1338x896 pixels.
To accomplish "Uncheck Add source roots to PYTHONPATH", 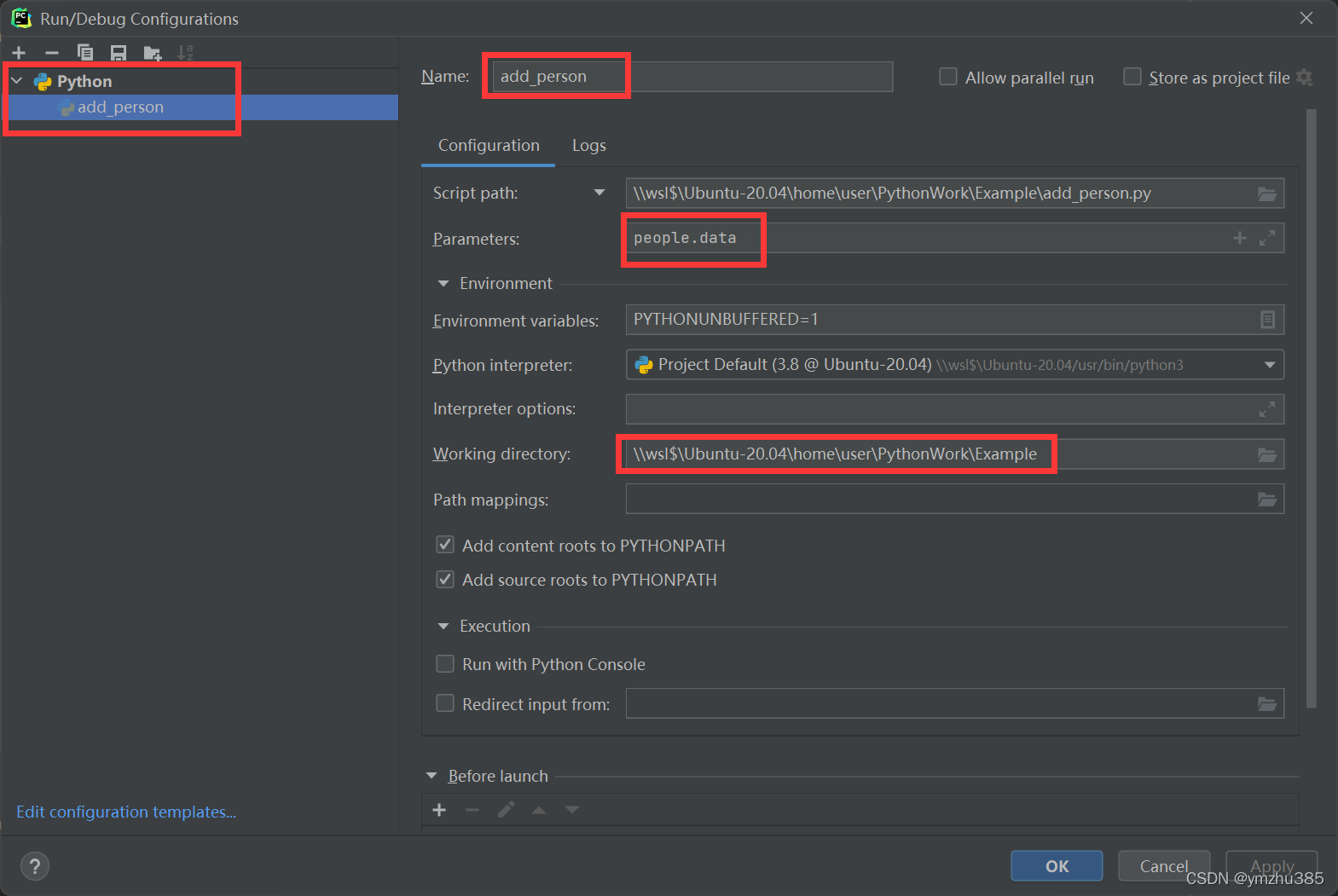I will [445, 580].
